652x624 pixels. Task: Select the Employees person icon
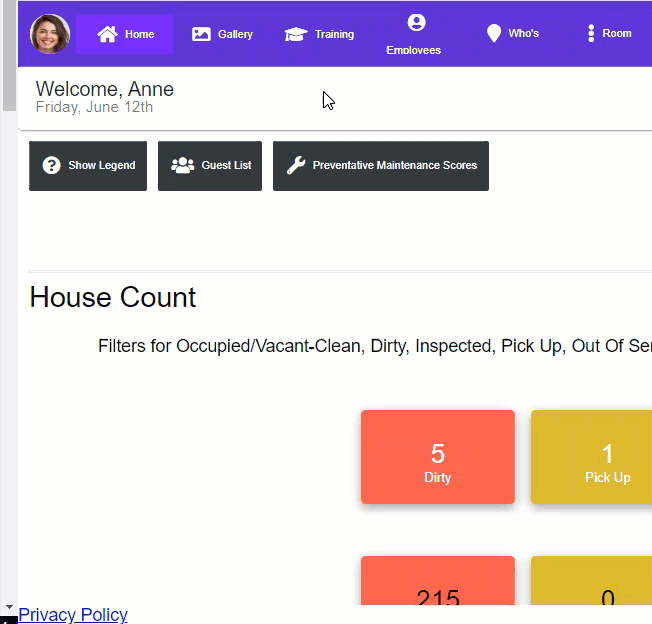pos(417,23)
